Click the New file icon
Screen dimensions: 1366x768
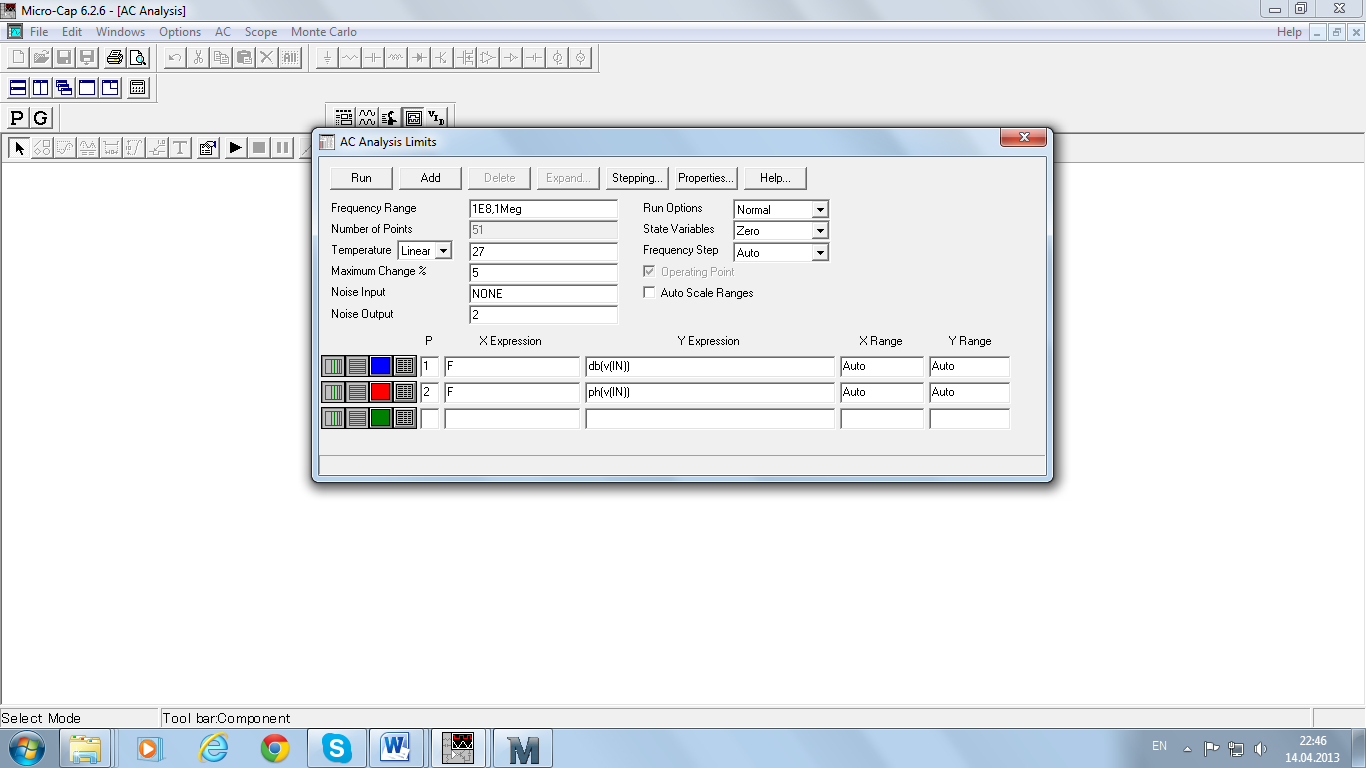pos(18,57)
